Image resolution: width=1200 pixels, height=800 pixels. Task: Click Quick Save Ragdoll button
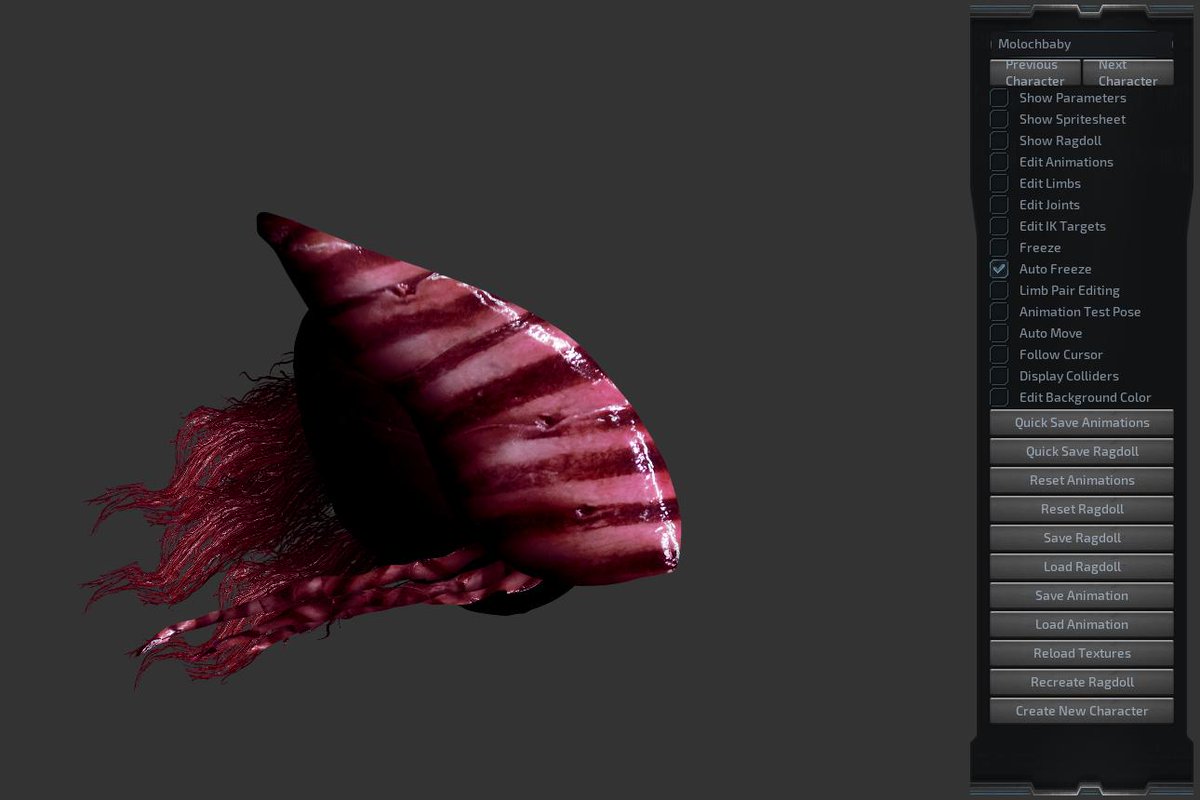1082,451
